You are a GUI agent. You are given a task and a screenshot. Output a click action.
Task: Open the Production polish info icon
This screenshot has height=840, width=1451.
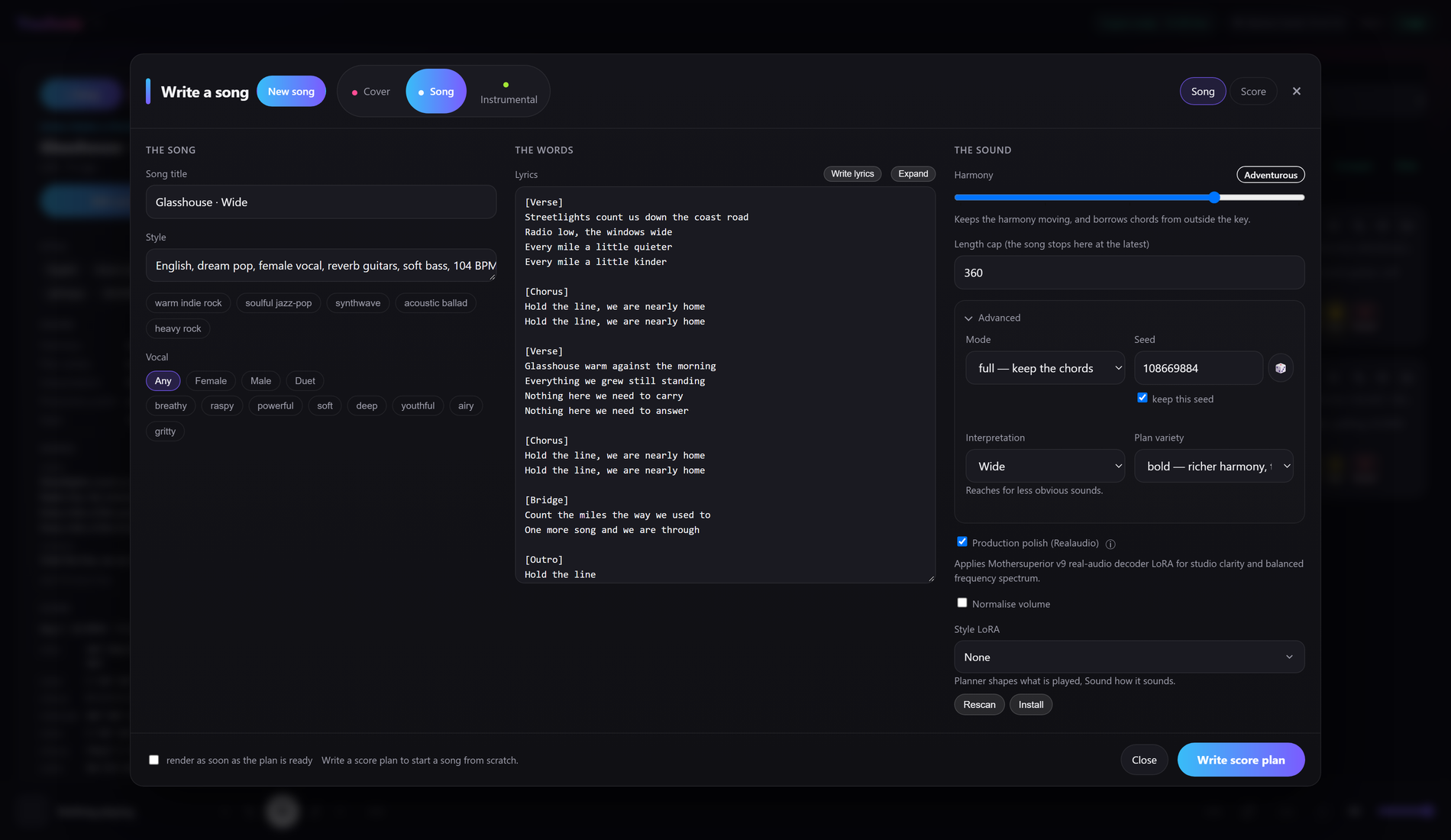pos(1110,544)
